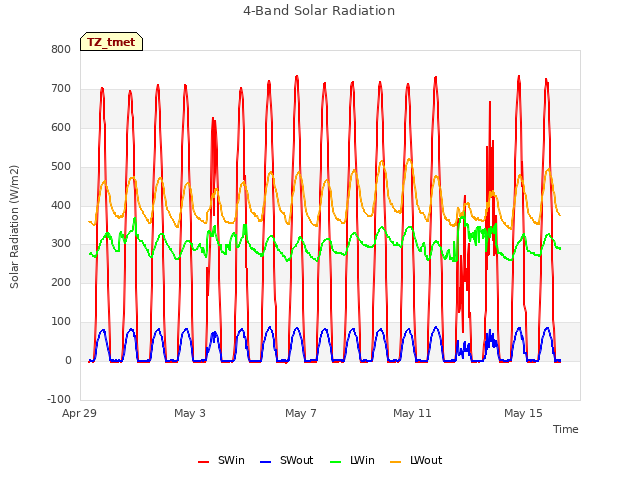
Task: Click the Solar Radiation (W/m2) axis title
Action: coord(14,227)
